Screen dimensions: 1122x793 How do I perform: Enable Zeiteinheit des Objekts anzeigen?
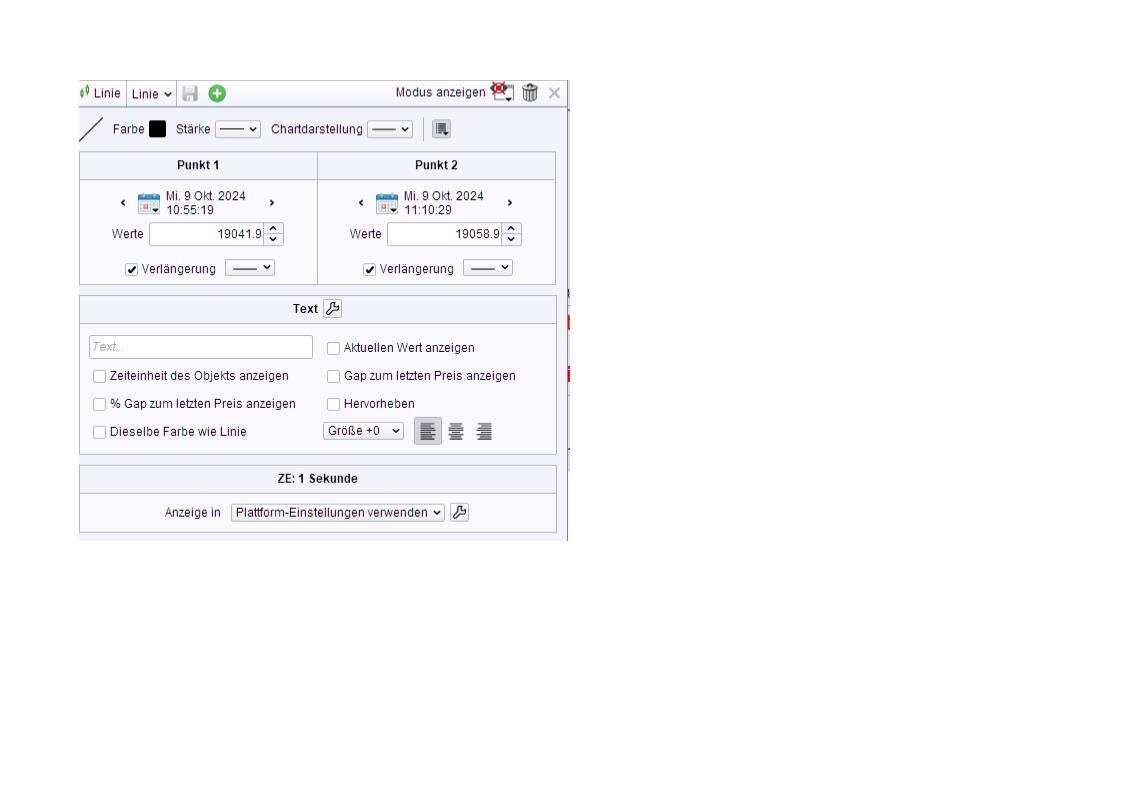click(99, 376)
